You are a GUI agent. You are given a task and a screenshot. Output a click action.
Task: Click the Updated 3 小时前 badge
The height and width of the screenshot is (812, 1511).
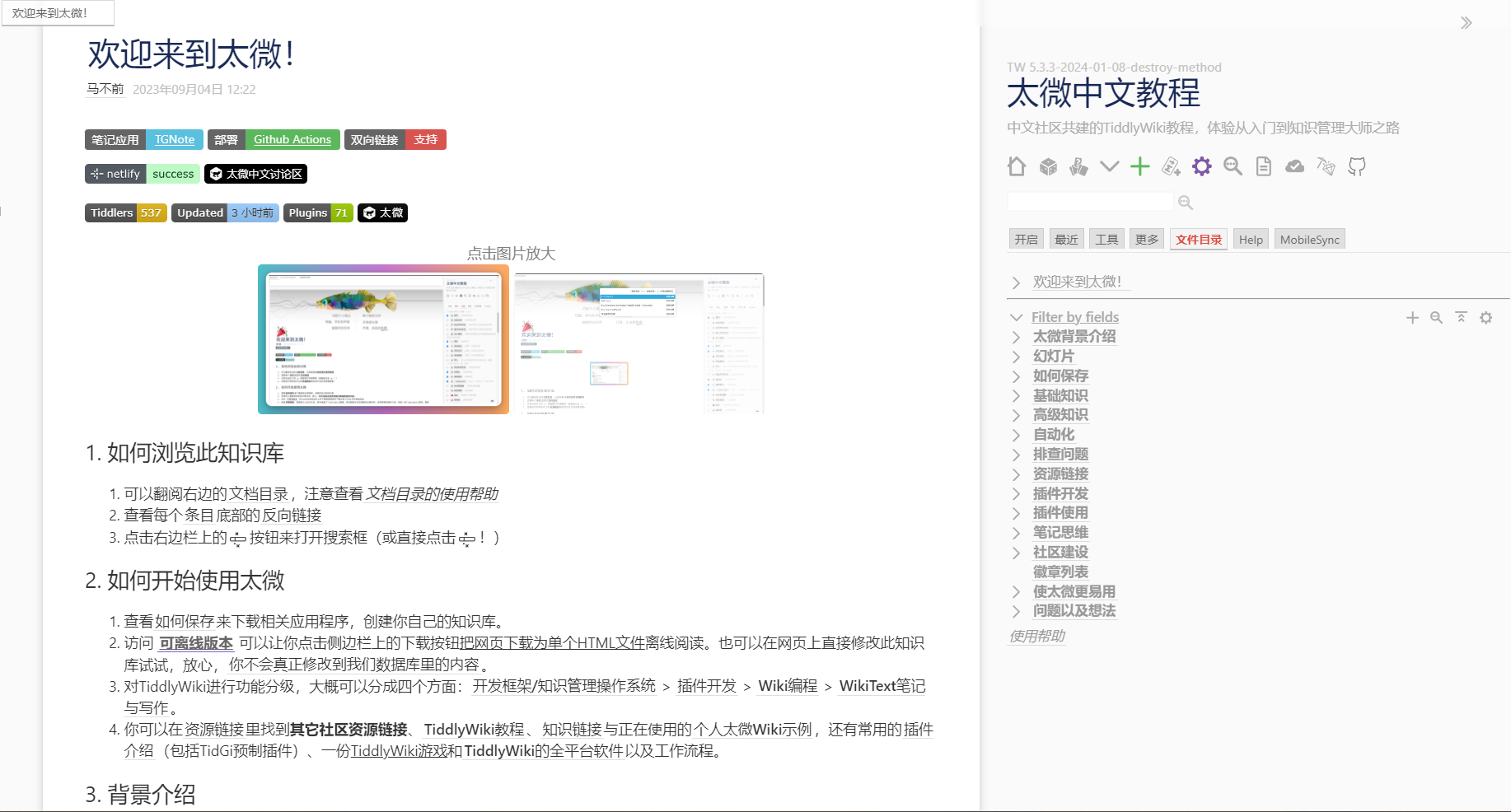[225, 212]
